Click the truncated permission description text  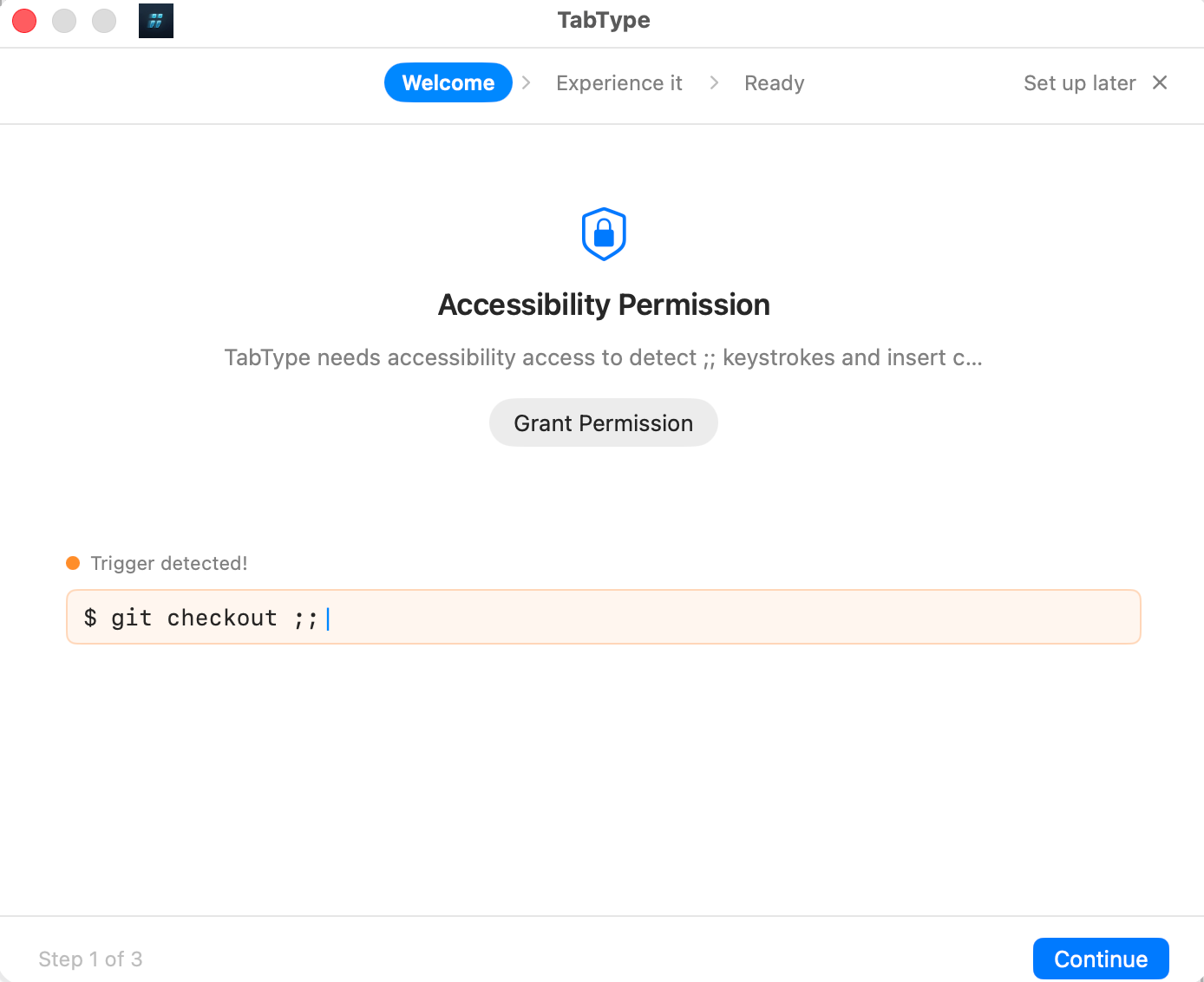click(604, 357)
